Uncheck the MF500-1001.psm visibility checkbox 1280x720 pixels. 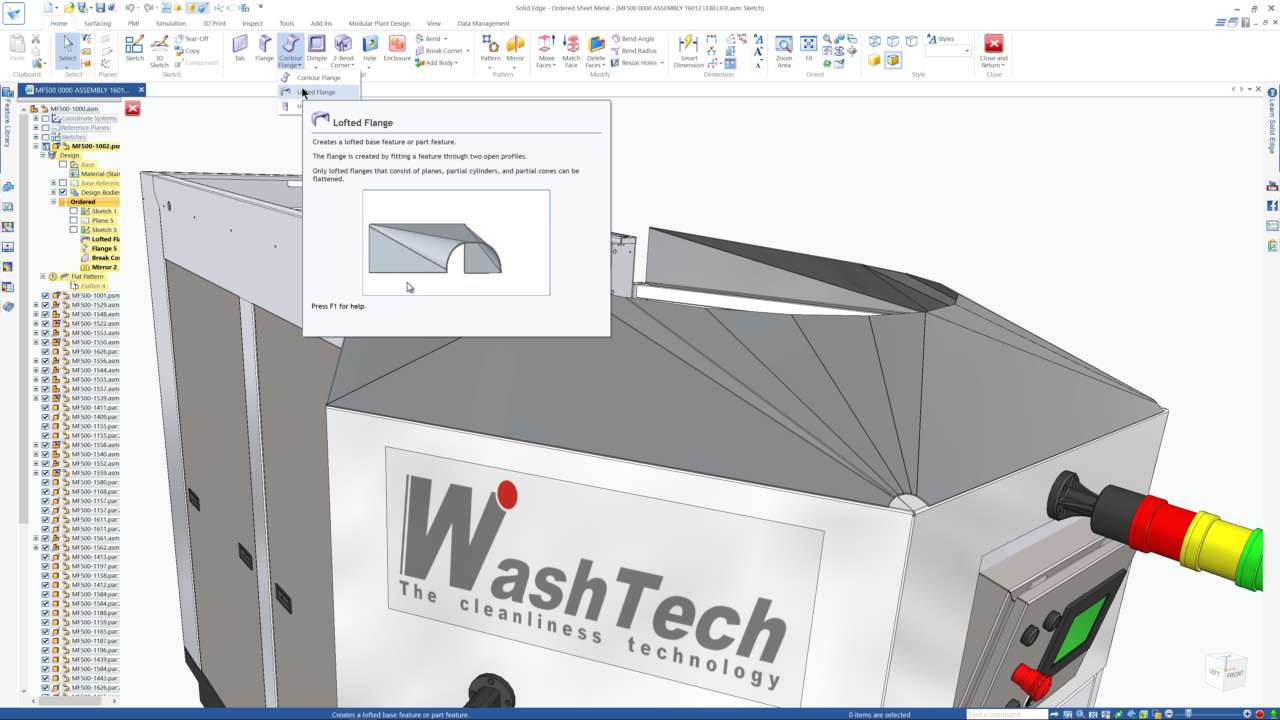pos(45,296)
